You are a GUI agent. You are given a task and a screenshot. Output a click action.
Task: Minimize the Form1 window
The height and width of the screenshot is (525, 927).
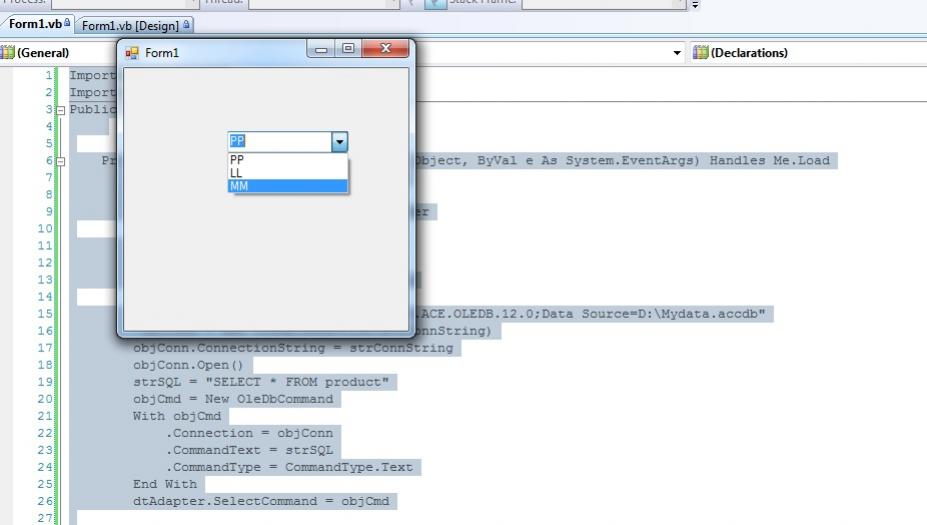click(321, 49)
